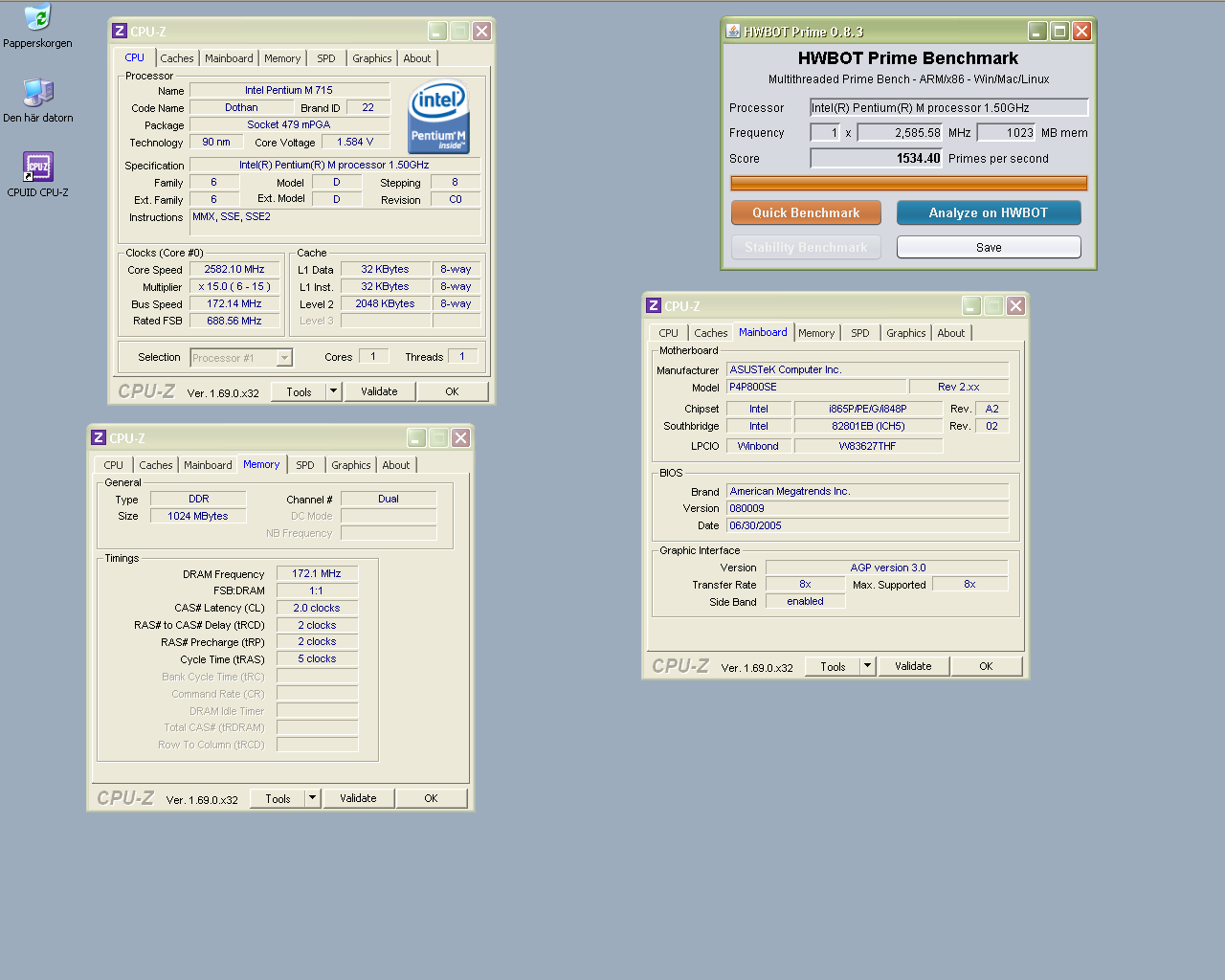Click OK in the CPU tab window
The image size is (1225, 980).
point(452,391)
